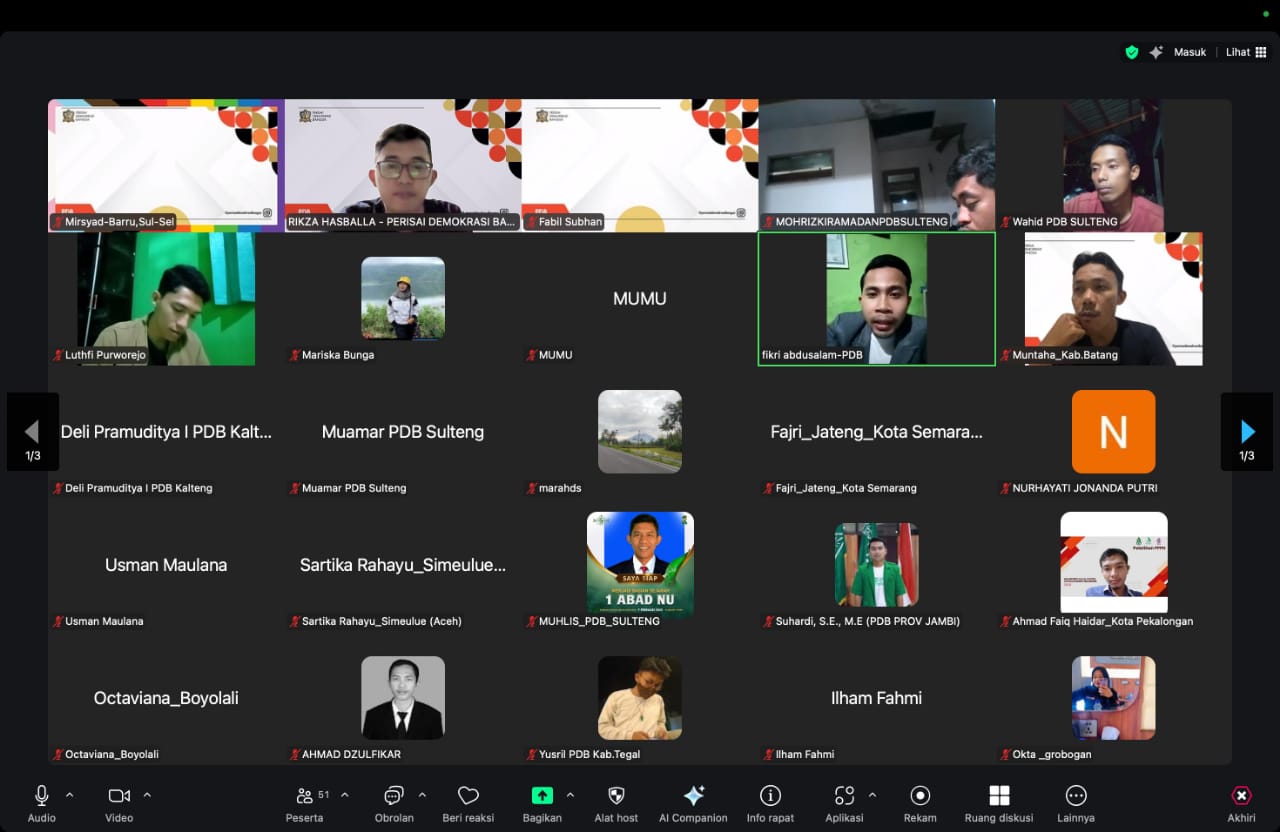Start recording with the Rekam button
This screenshot has height=832, width=1280.
(920, 796)
